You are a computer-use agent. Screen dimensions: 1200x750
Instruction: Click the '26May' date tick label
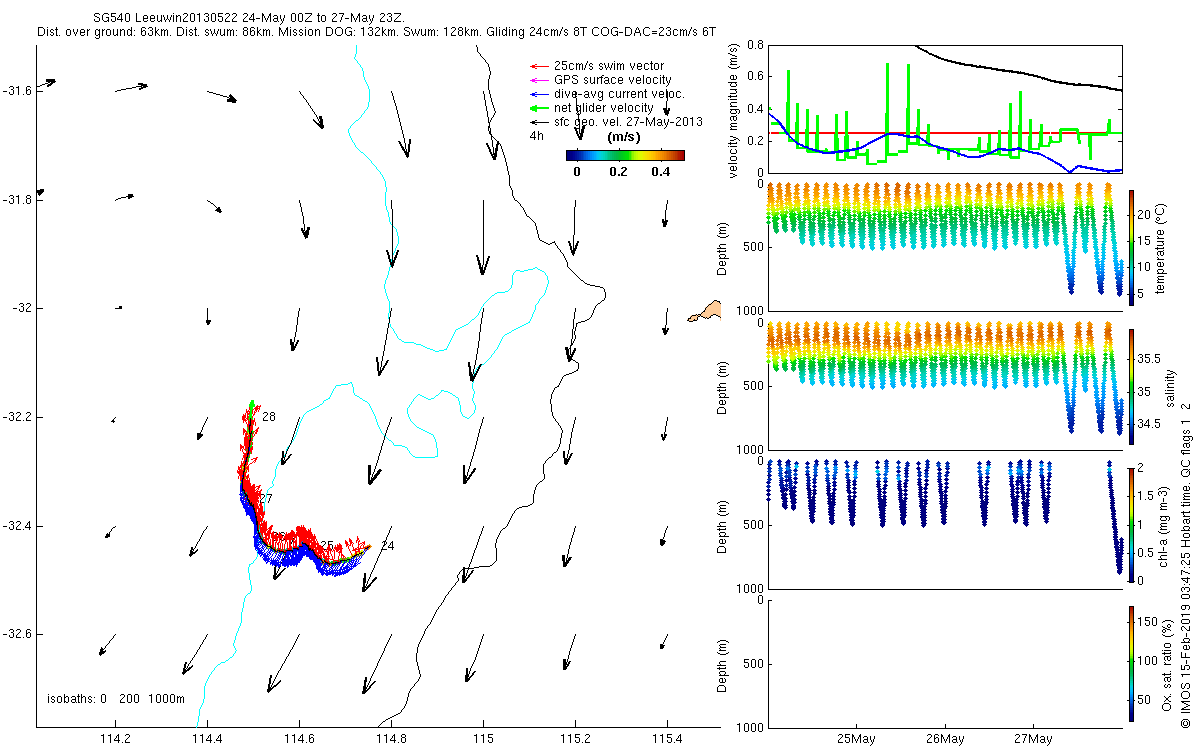[x=944, y=740]
